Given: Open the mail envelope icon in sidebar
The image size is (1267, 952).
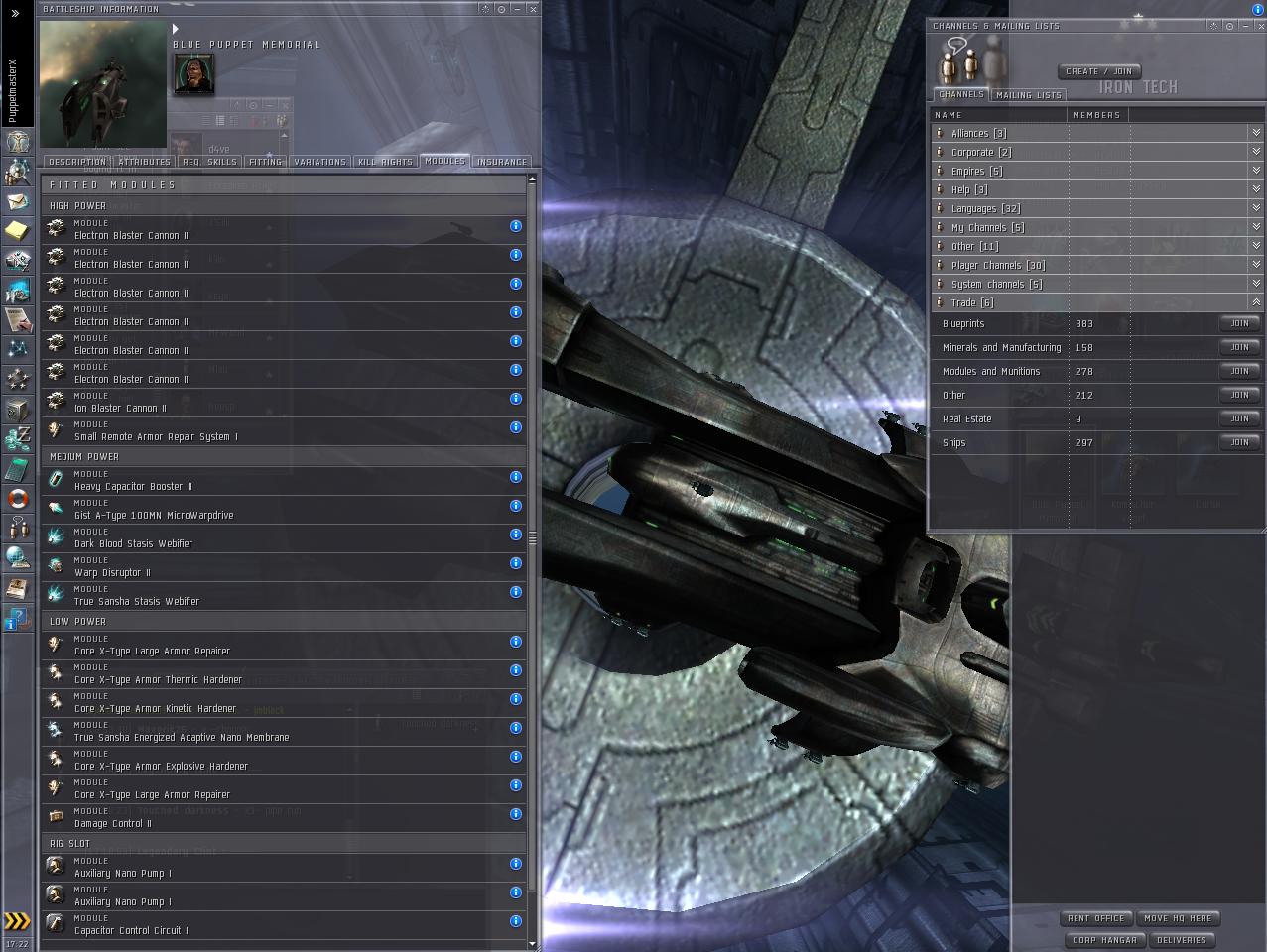Looking at the screenshot, I should [17, 201].
